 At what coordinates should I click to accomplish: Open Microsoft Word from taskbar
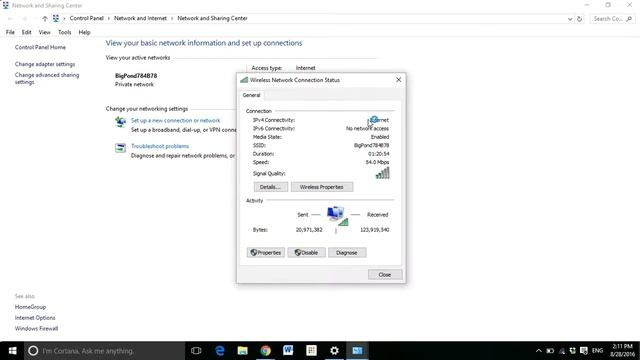288,351
